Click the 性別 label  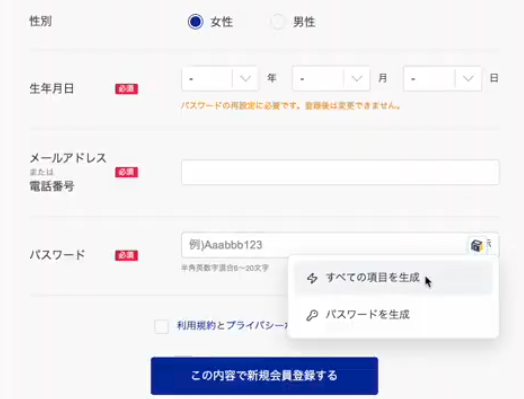click(x=41, y=21)
